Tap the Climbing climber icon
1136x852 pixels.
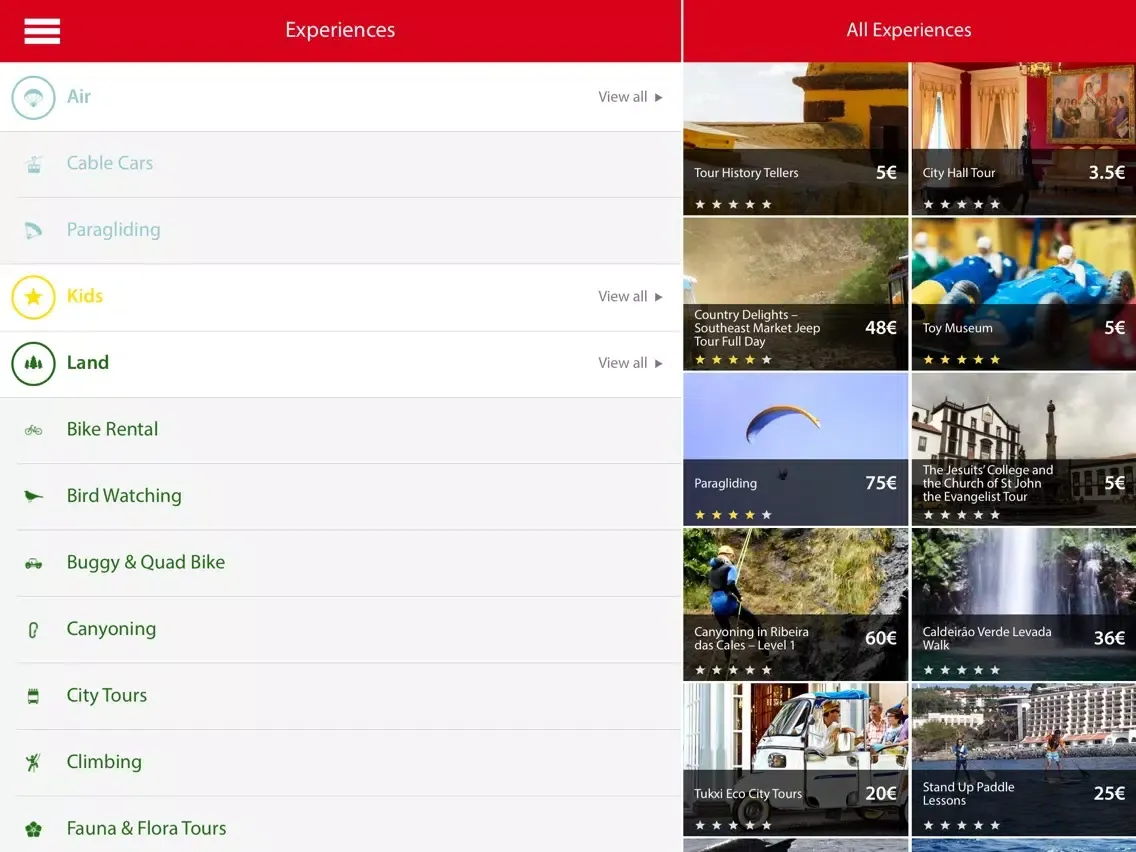coord(33,762)
